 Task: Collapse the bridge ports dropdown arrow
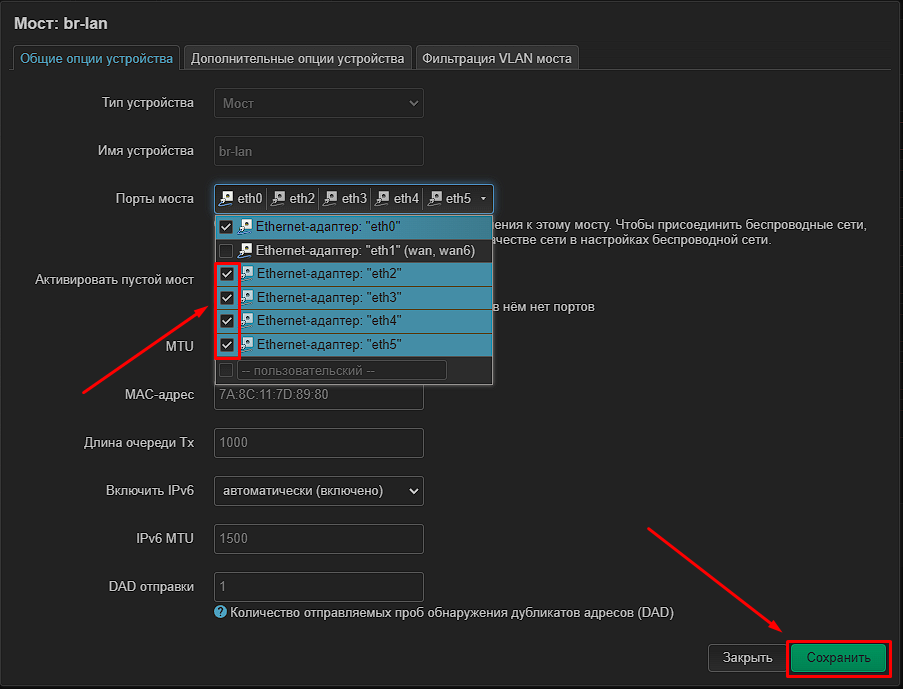tap(483, 199)
